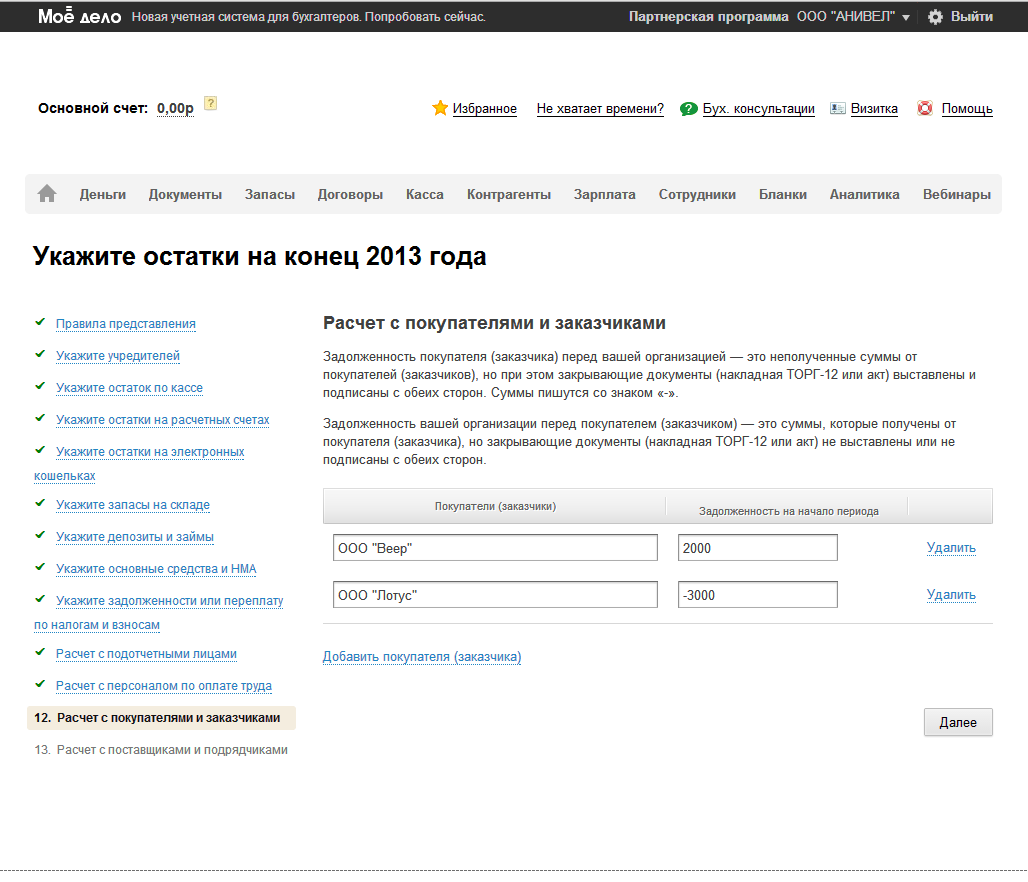
Task: Click the top banner promo text
Action: (309, 17)
